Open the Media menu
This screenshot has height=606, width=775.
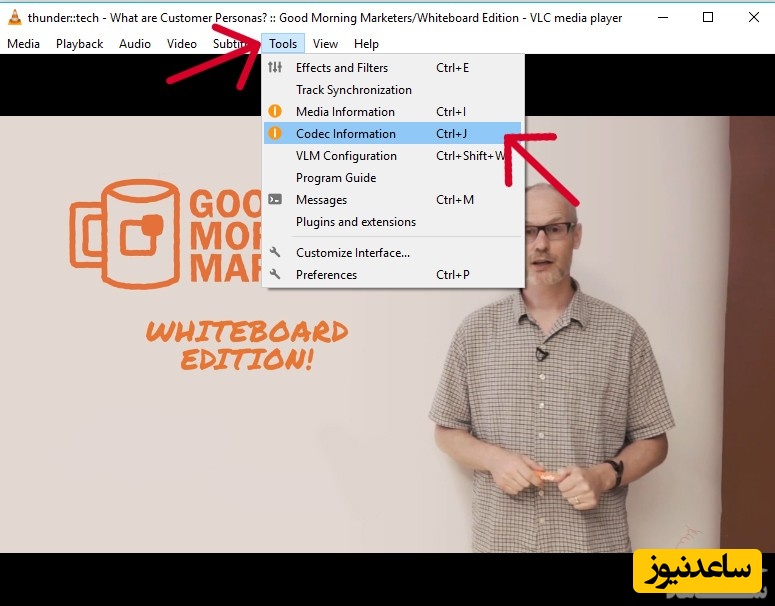pos(23,44)
